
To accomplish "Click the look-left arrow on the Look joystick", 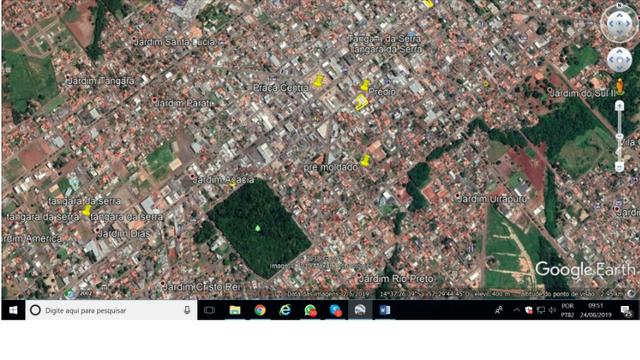I will point(611,24).
